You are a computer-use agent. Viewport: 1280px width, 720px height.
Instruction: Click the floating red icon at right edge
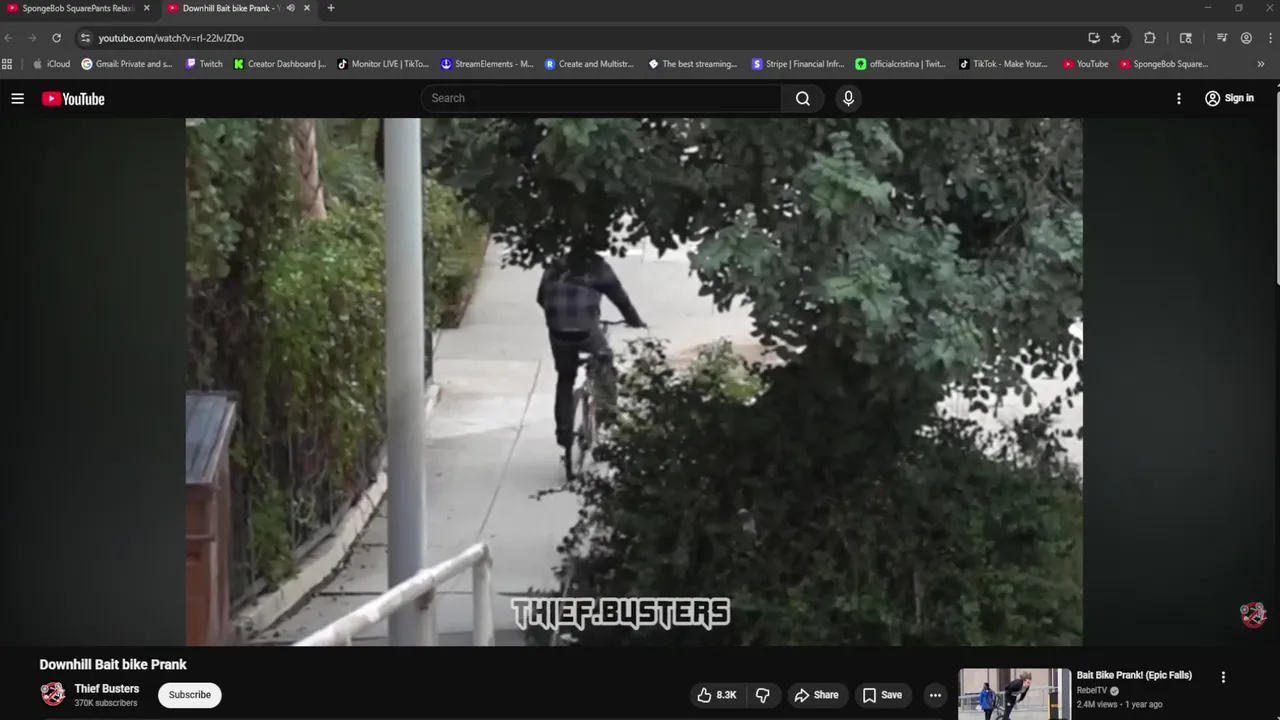click(1253, 614)
